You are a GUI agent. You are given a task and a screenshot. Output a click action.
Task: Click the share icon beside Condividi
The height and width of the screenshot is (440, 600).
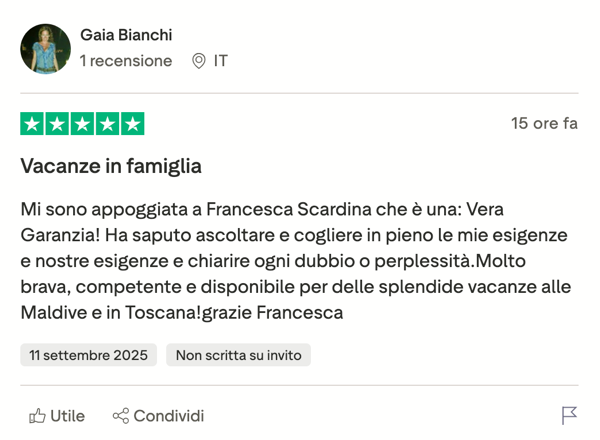click(121, 416)
